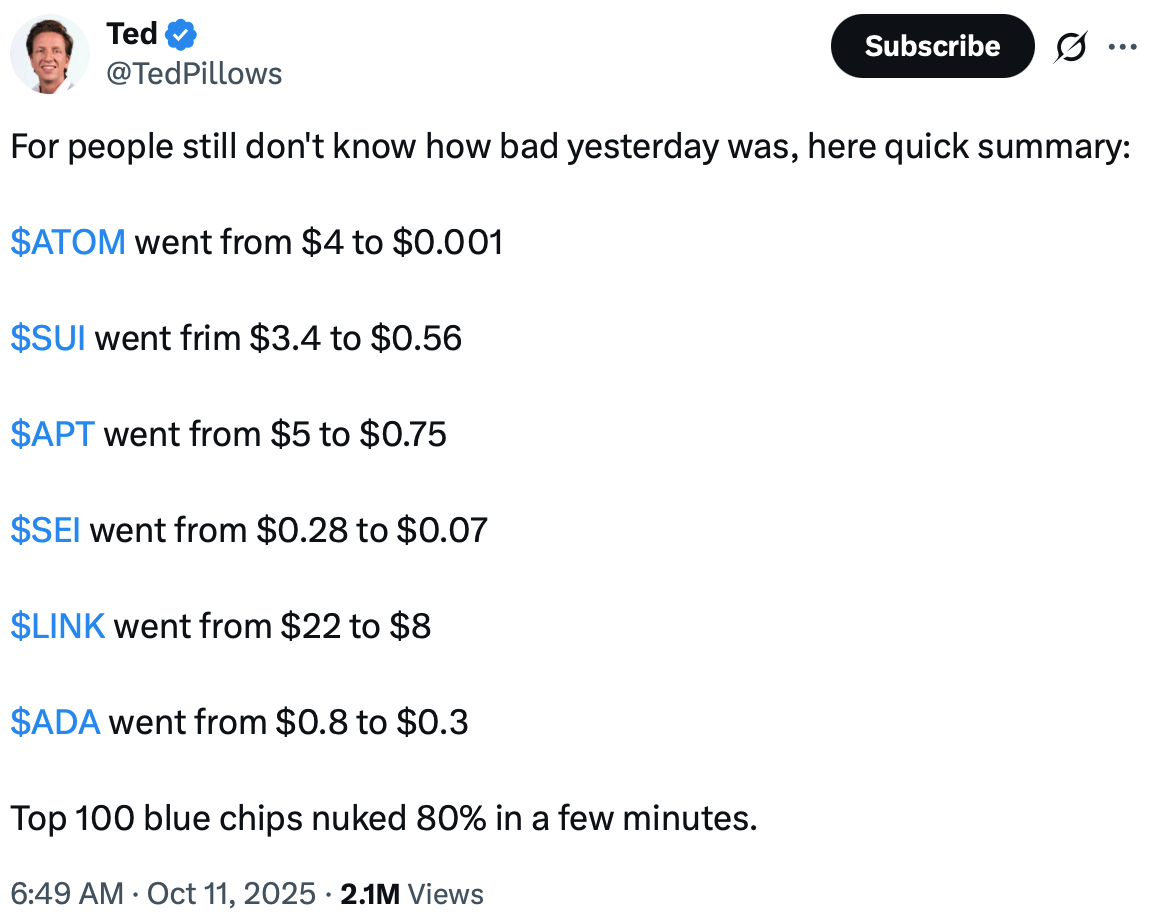Open the $ADA cashtag link

pos(55,722)
